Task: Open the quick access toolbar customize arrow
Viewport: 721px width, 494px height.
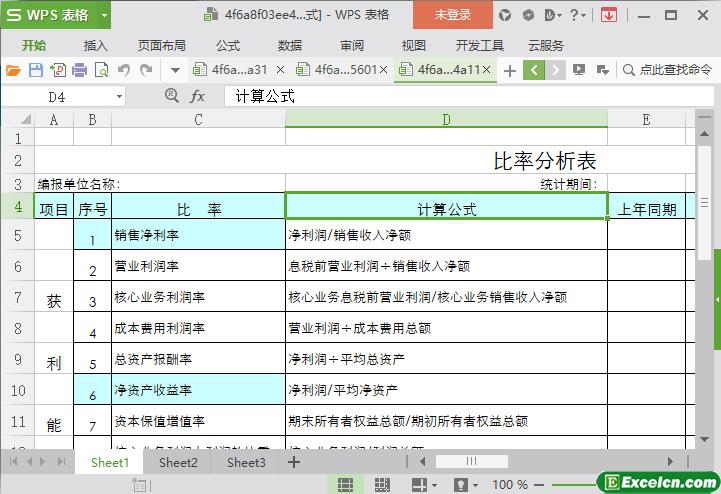Action: tap(175, 70)
